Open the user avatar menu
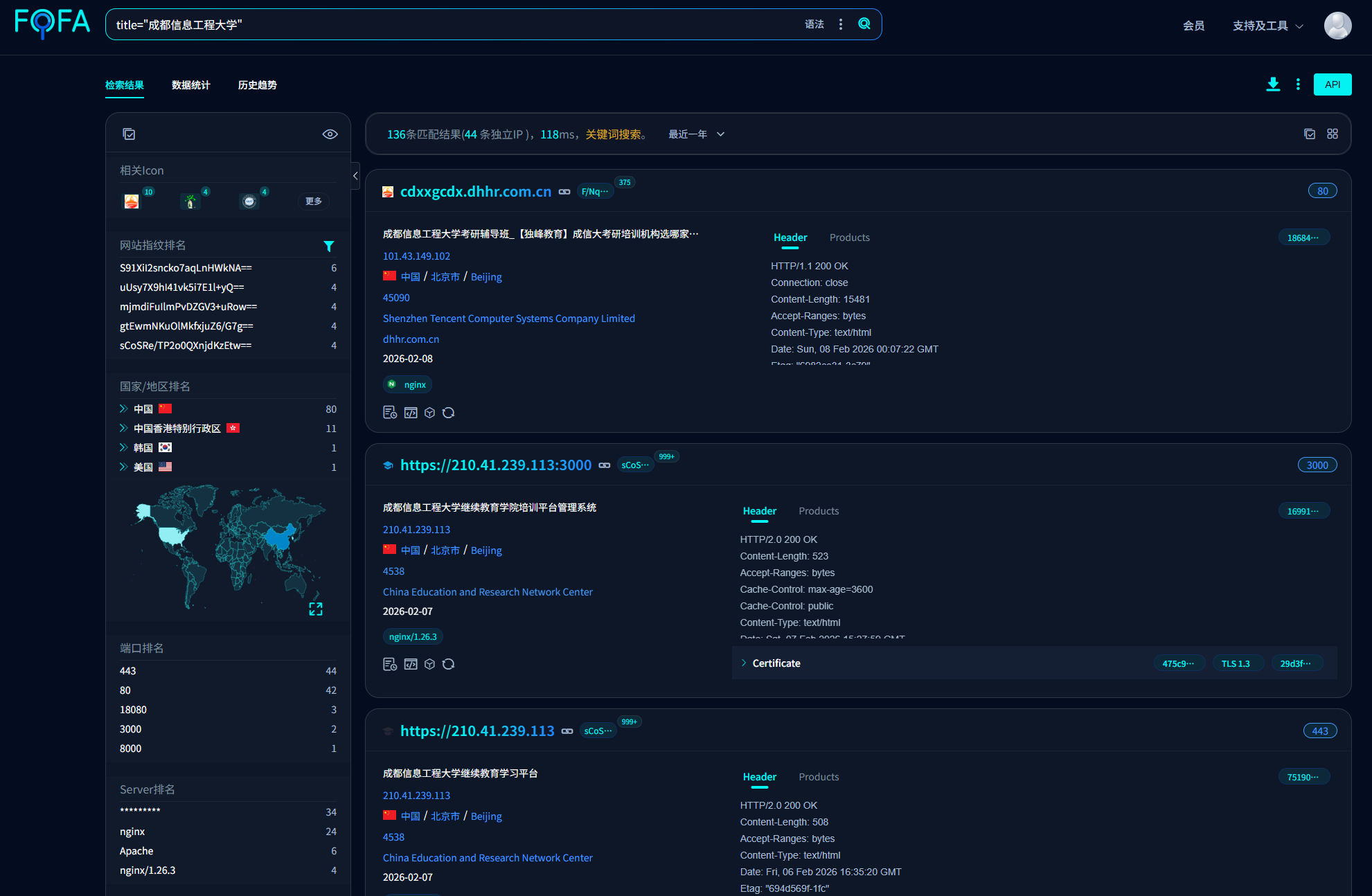 pyautogui.click(x=1337, y=26)
